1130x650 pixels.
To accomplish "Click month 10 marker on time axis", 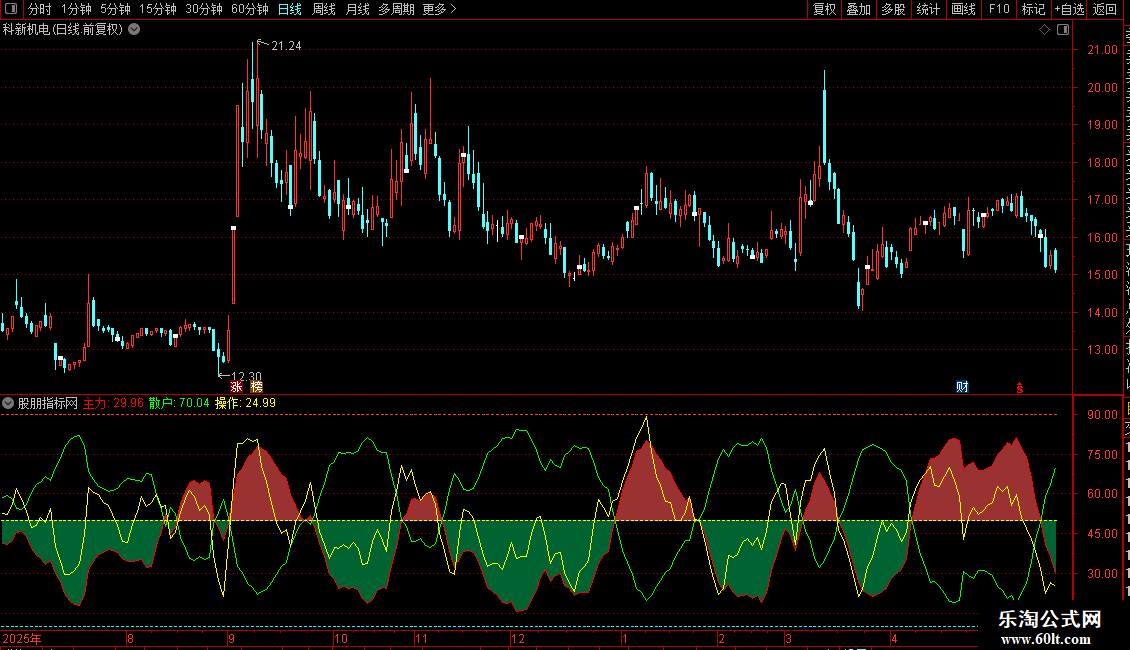I will 341,638.
